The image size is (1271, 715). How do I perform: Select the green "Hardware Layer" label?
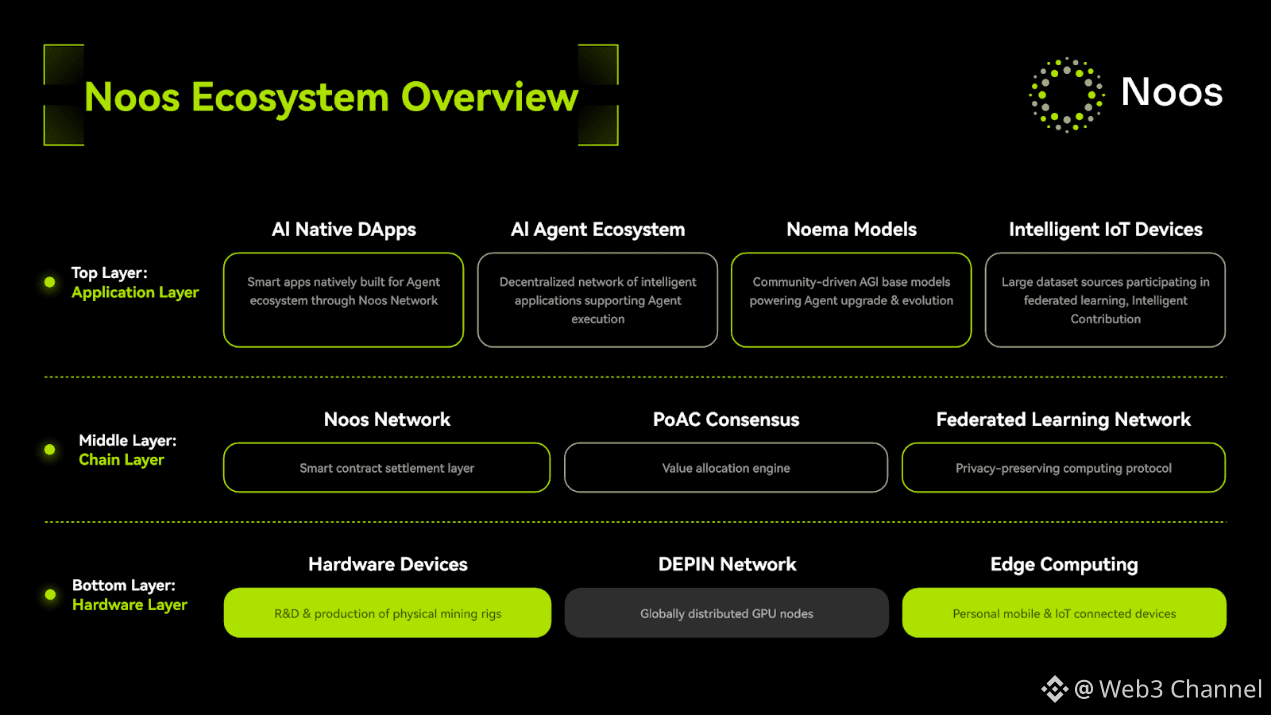tap(129, 605)
